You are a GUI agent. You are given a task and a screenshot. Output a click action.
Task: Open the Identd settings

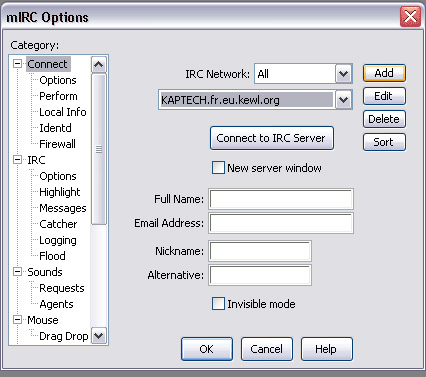coord(55,128)
